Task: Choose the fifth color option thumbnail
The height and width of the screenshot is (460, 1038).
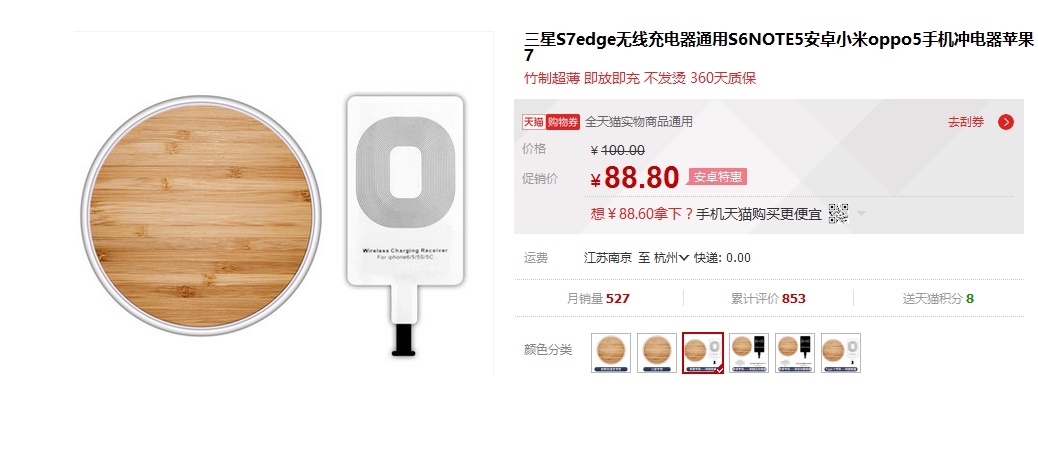Action: [795, 353]
